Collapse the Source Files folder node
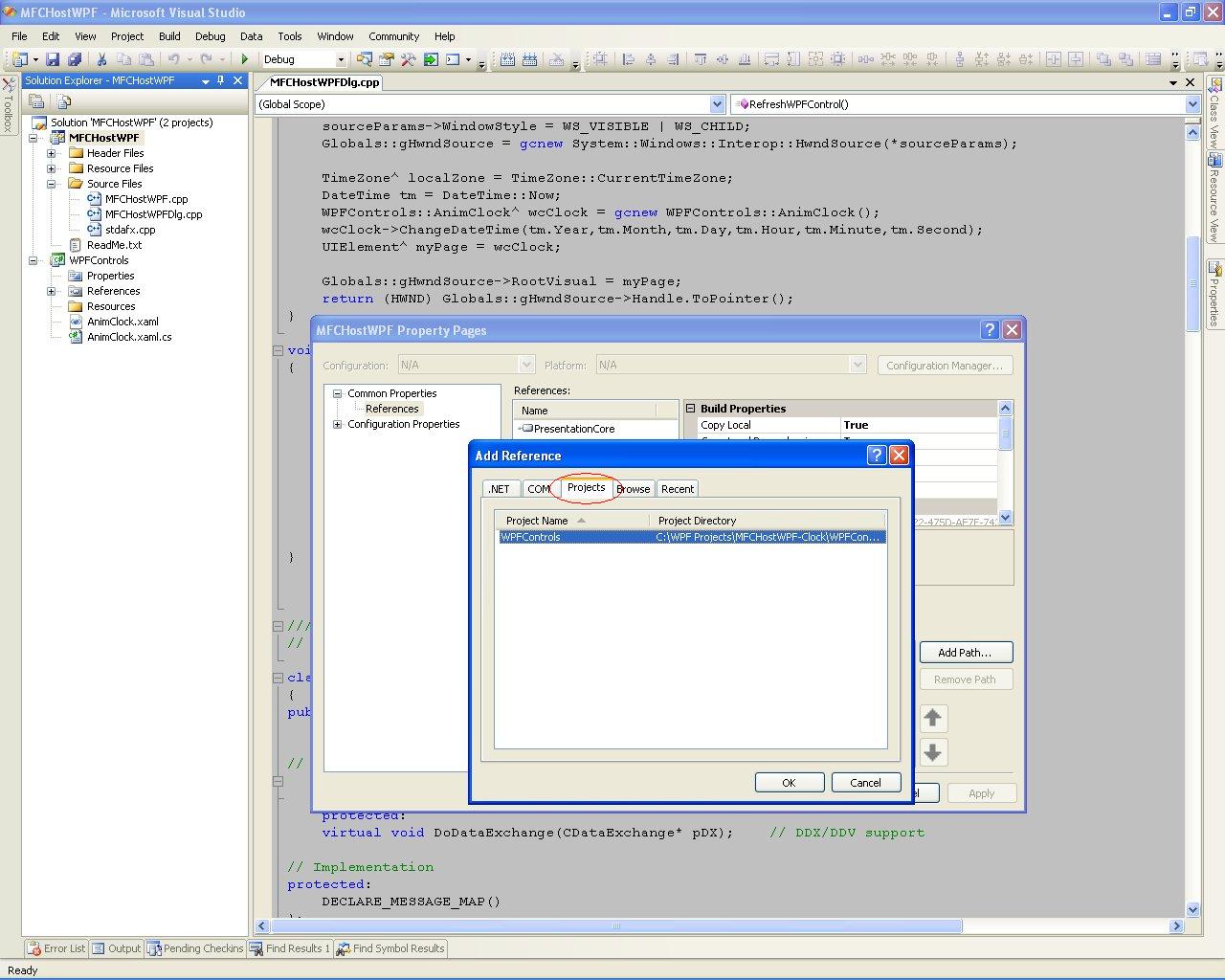1225x980 pixels. pyautogui.click(x=52, y=184)
